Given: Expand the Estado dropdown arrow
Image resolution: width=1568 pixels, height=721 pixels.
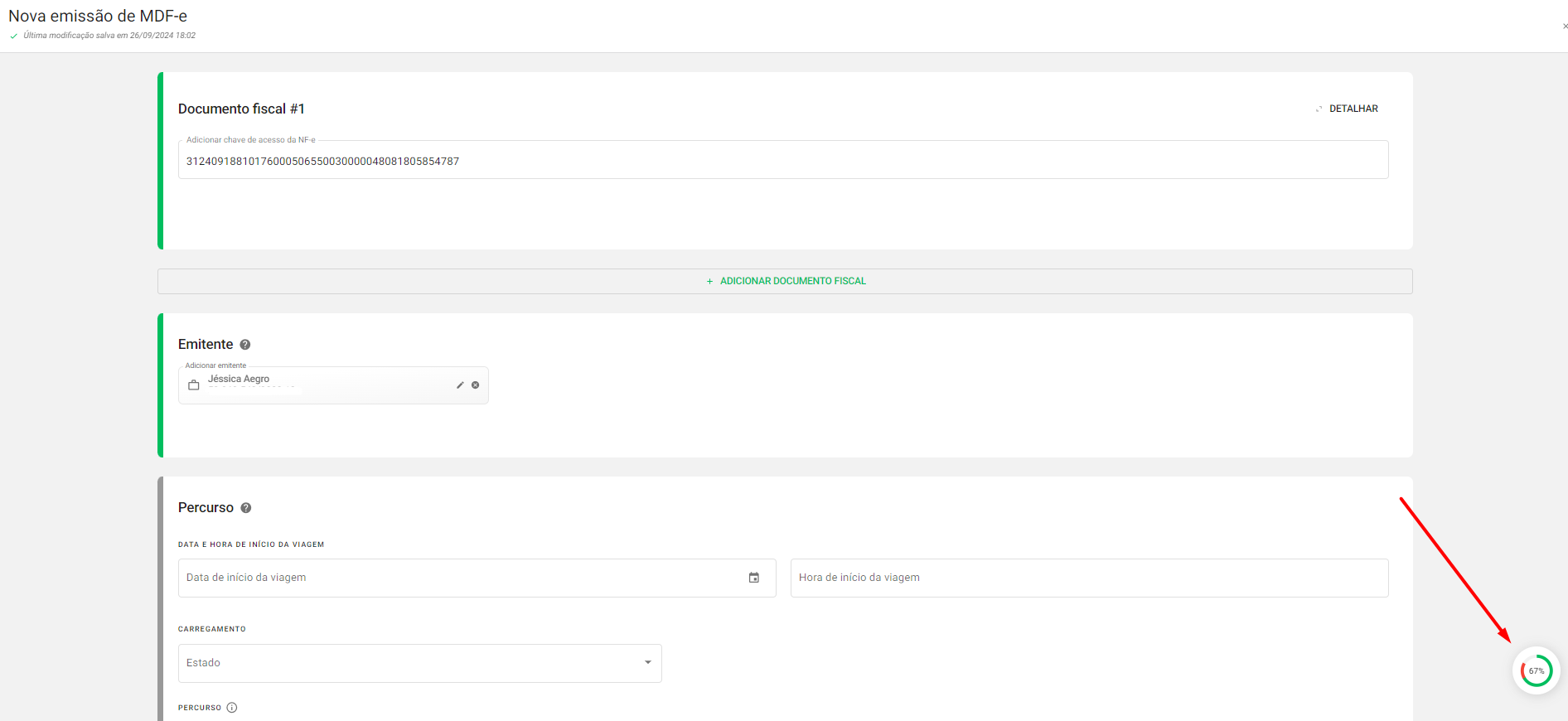Looking at the screenshot, I should [x=648, y=663].
